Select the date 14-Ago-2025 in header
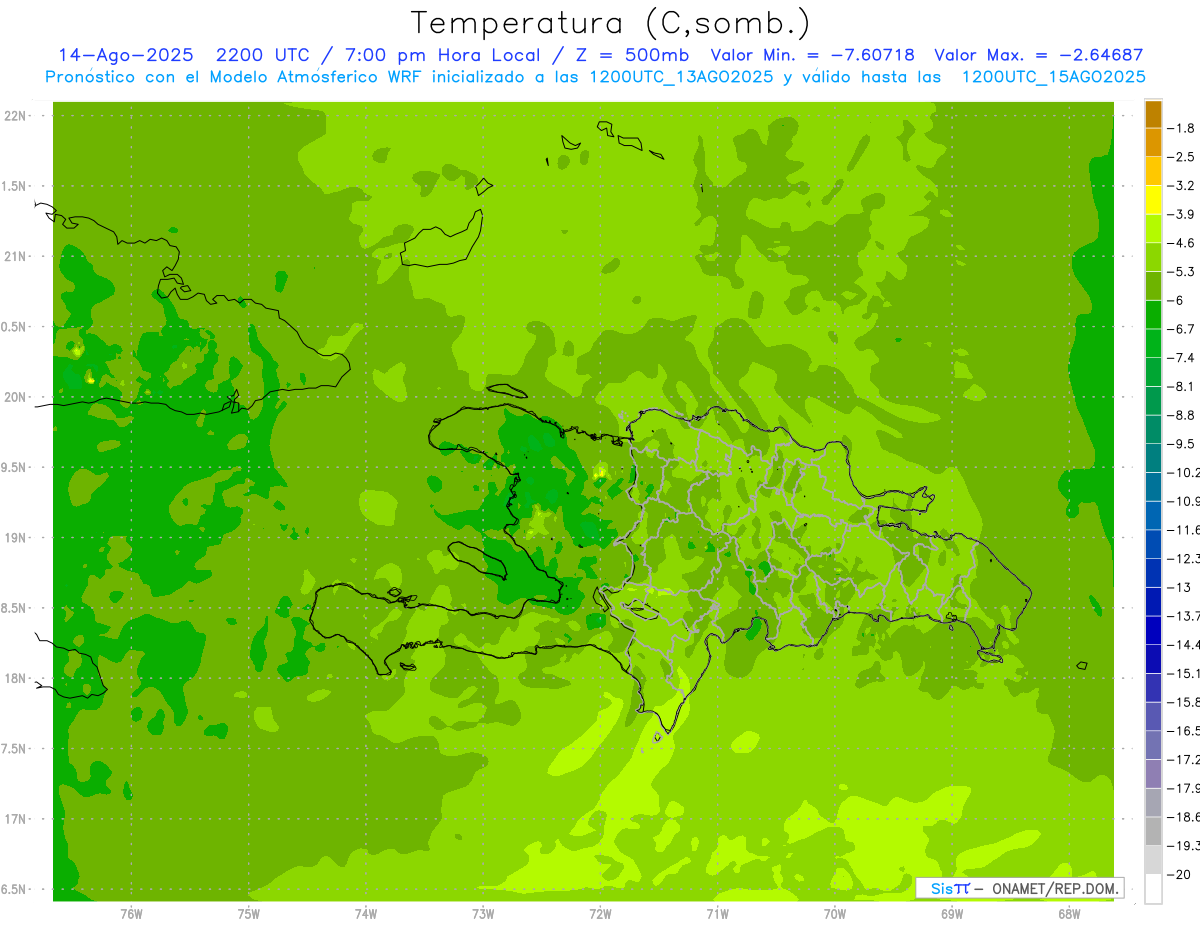Image resolution: width=1200 pixels, height=927 pixels. [x=125, y=56]
